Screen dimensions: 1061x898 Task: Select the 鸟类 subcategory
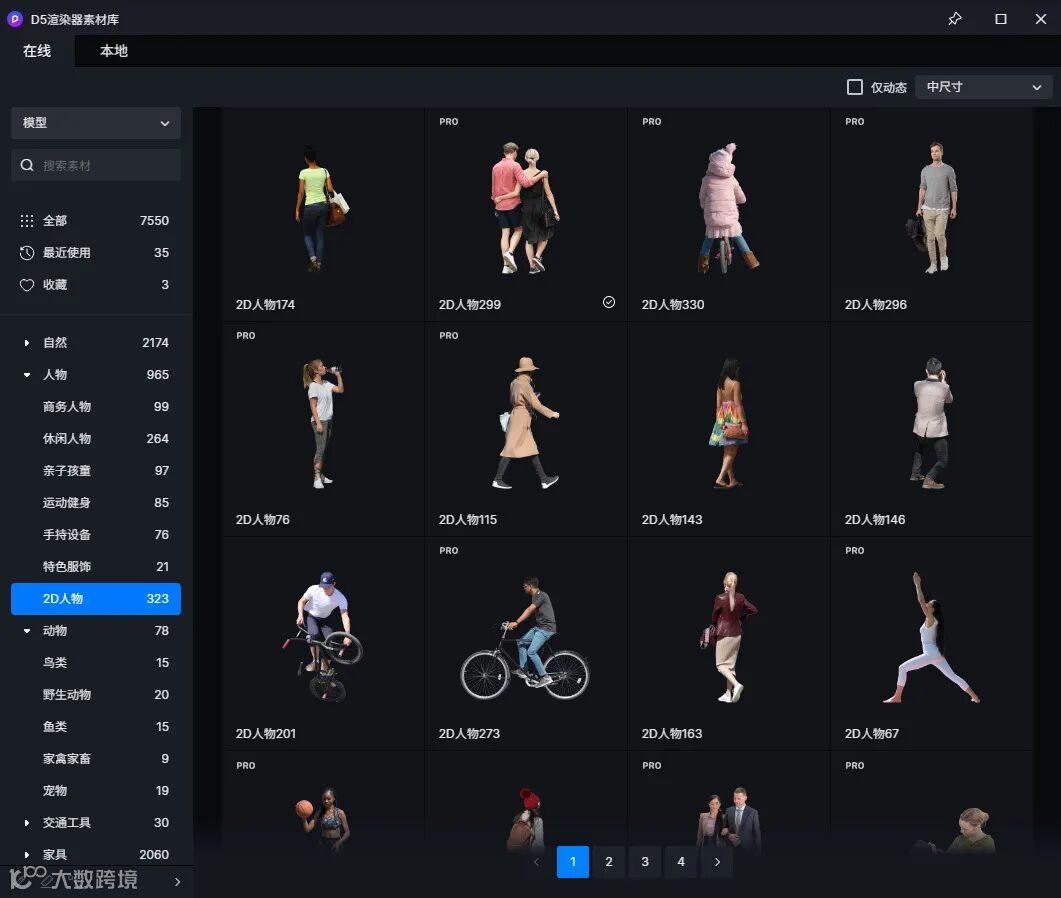(96, 663)
